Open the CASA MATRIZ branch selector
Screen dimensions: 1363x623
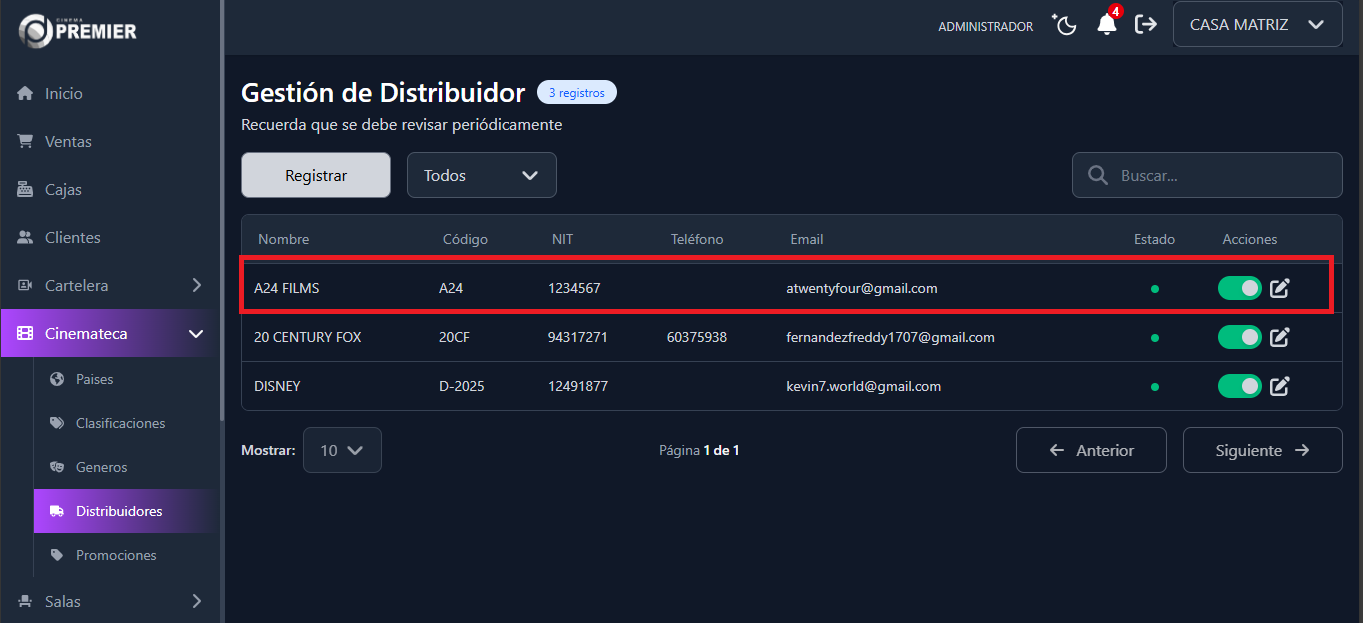pyautogui.click(x=1257, y=25)
